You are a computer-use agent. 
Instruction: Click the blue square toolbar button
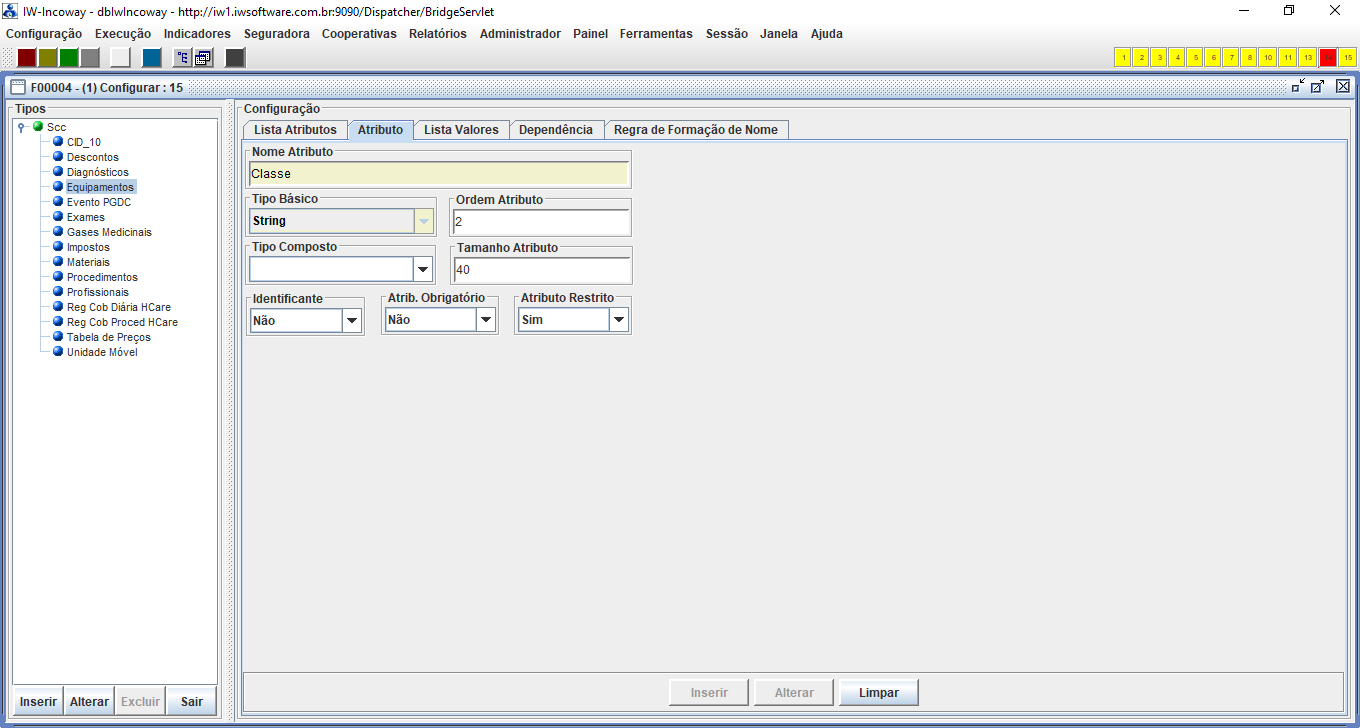[151, 58]
